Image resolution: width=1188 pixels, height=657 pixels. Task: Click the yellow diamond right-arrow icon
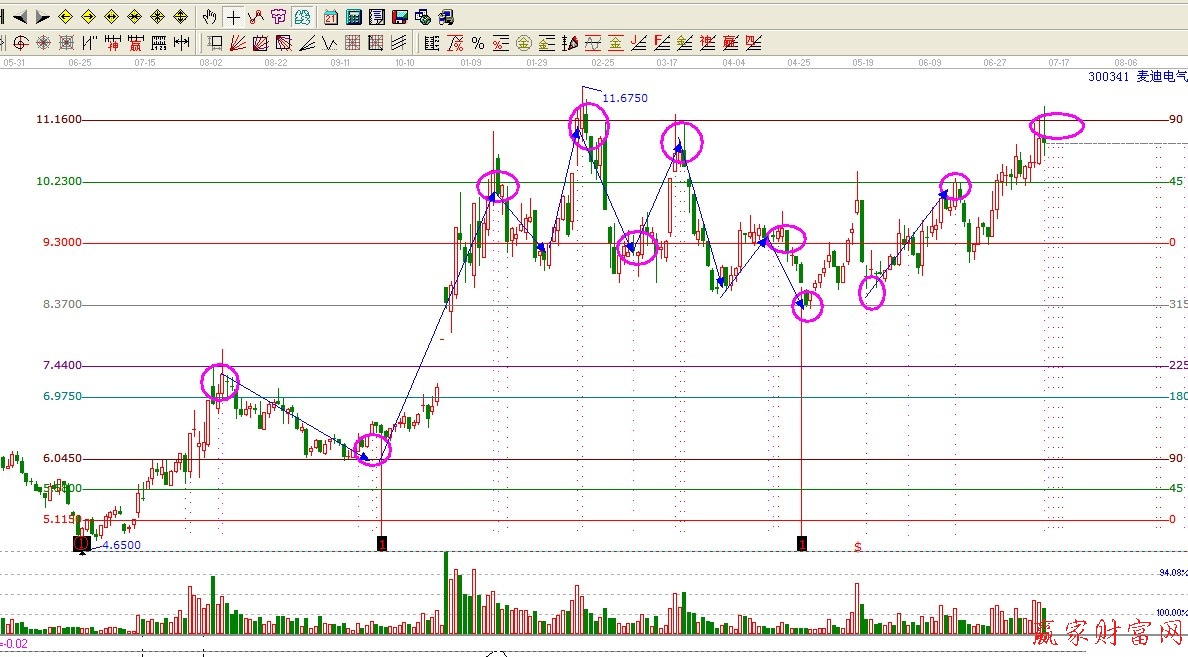89,17
